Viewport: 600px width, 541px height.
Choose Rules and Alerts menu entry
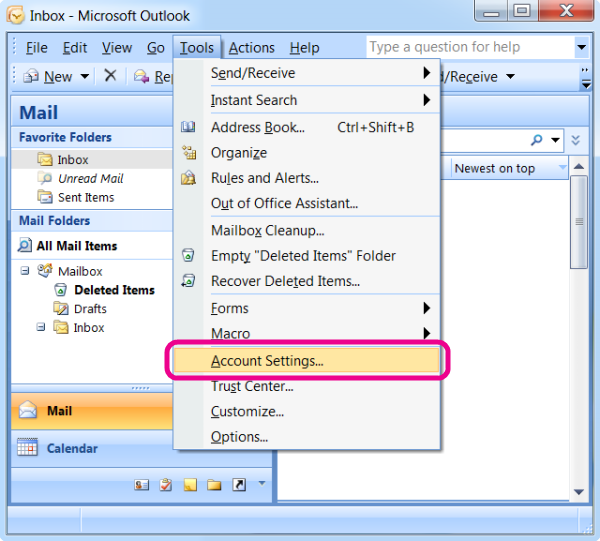click(307, 178)
